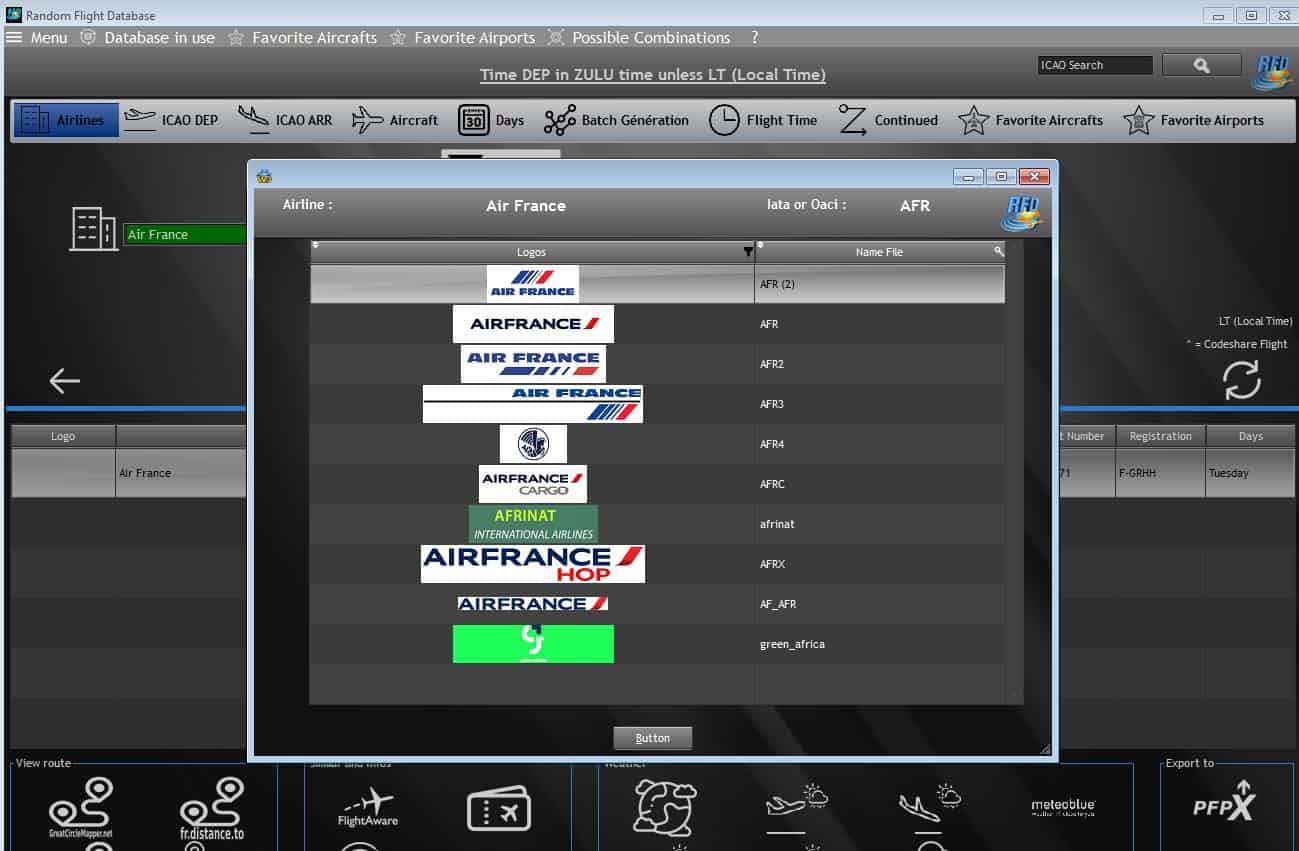Image resolution: width=1299 pixels, height=851 pixels.
Task: Click the Name File column search icon
Action: [997, 251]
